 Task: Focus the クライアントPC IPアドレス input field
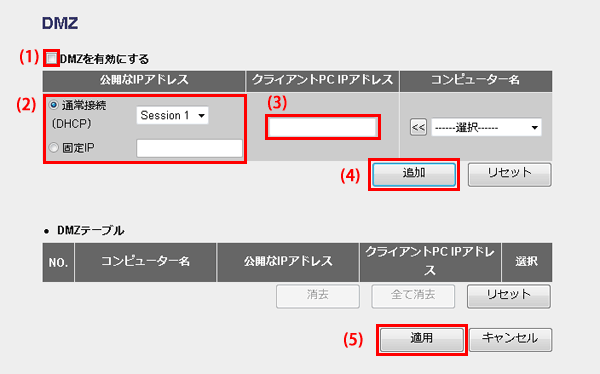coord(323,127)
